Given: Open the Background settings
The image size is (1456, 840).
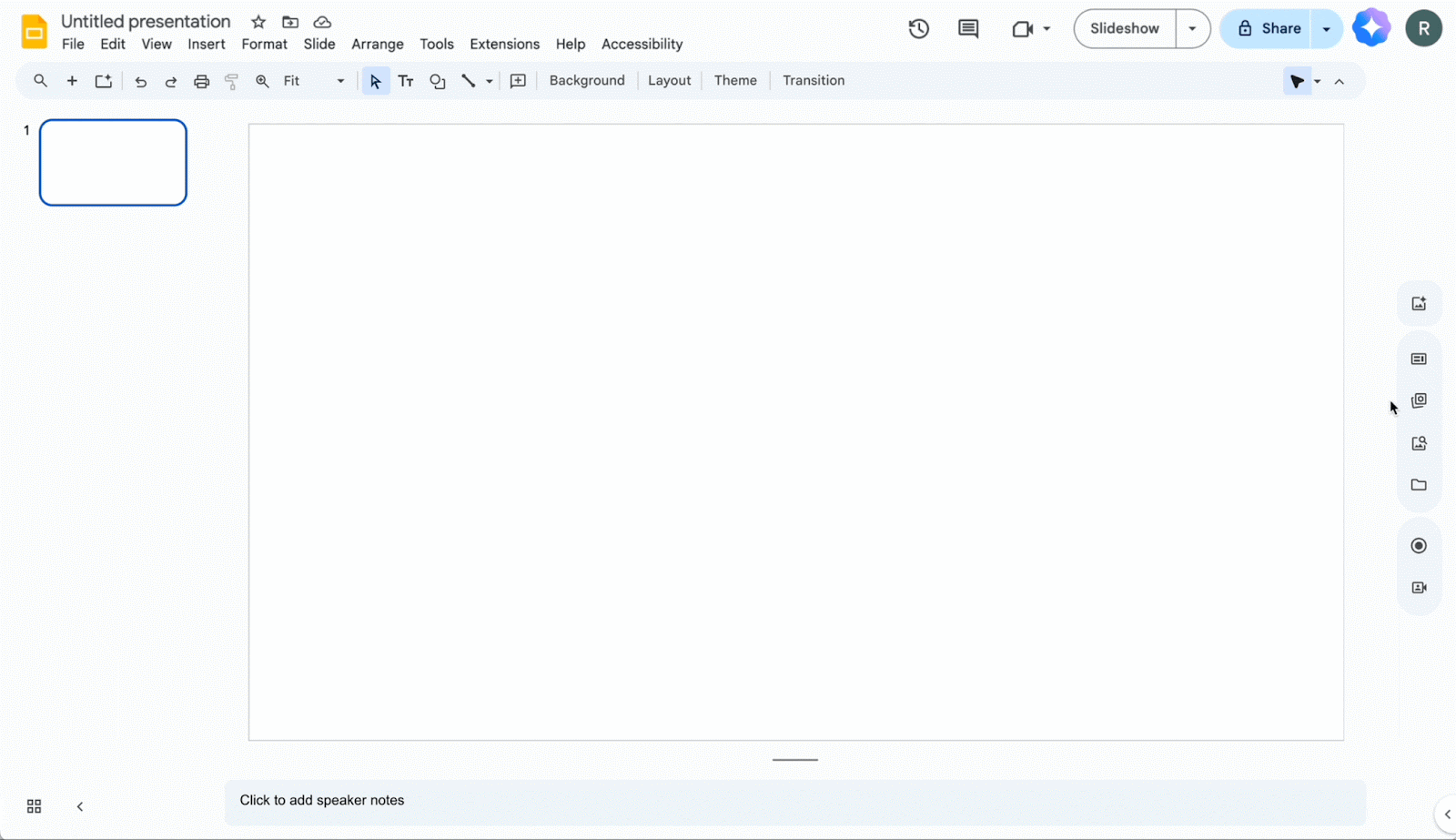Looking at the screenshot, I should (x=587, y=80).
